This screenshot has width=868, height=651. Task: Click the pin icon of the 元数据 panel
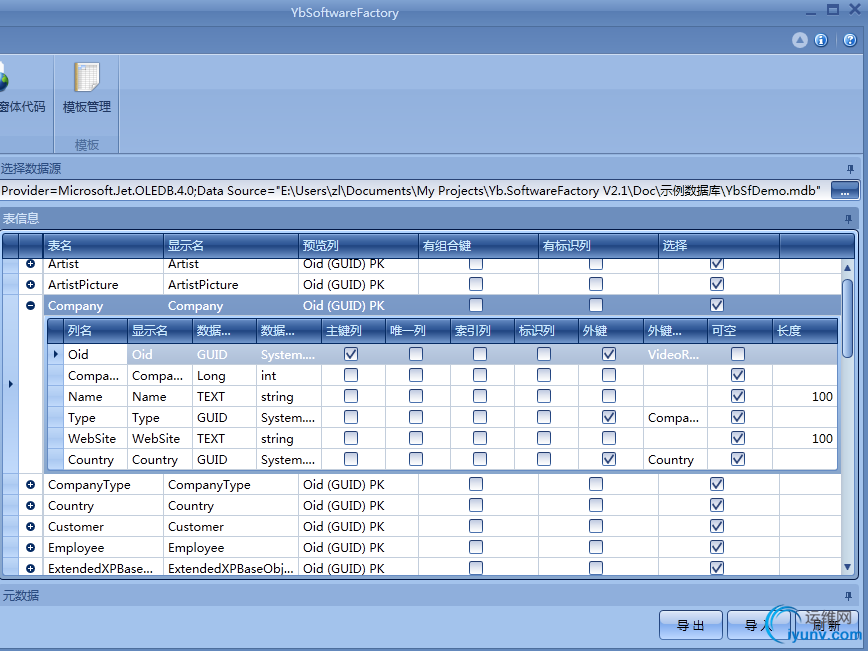click(849, 596)
